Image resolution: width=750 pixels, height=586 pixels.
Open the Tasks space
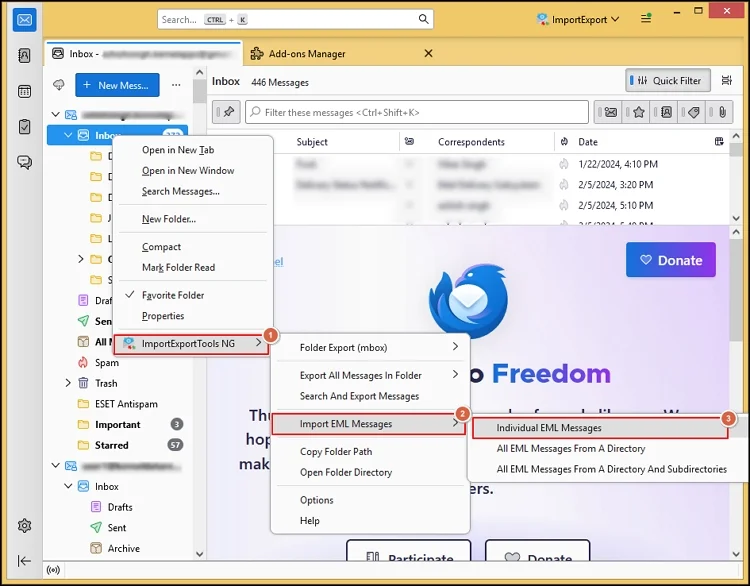coord(24,127)
